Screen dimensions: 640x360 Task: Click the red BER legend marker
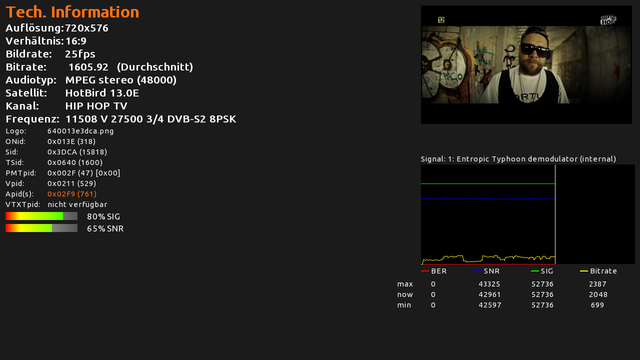(425, 271)
